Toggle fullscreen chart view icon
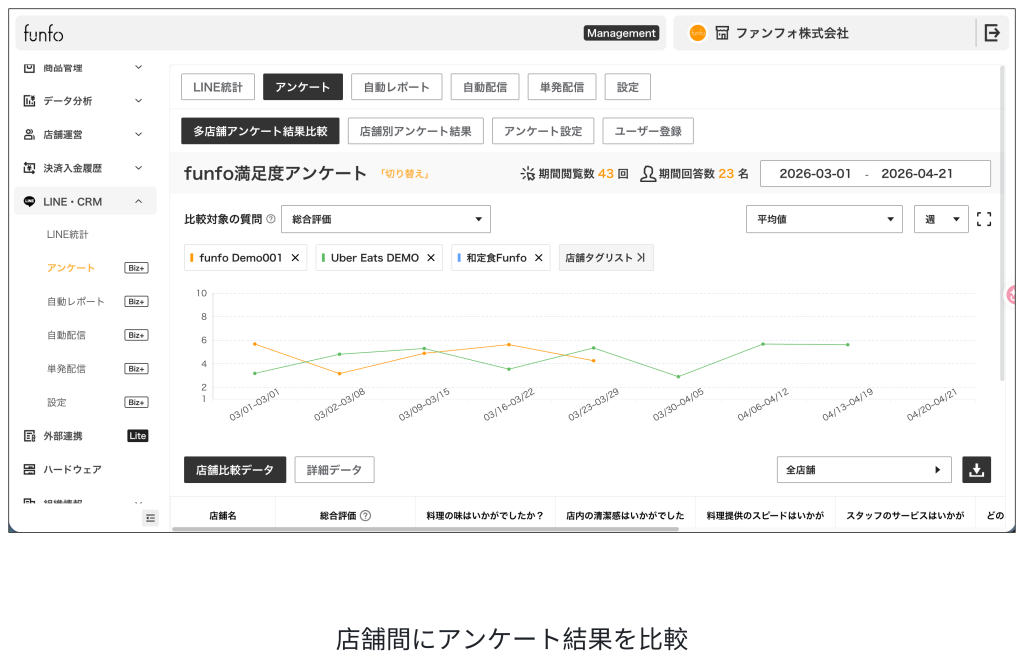This screenshot has width=1024, height=664. 983,219
